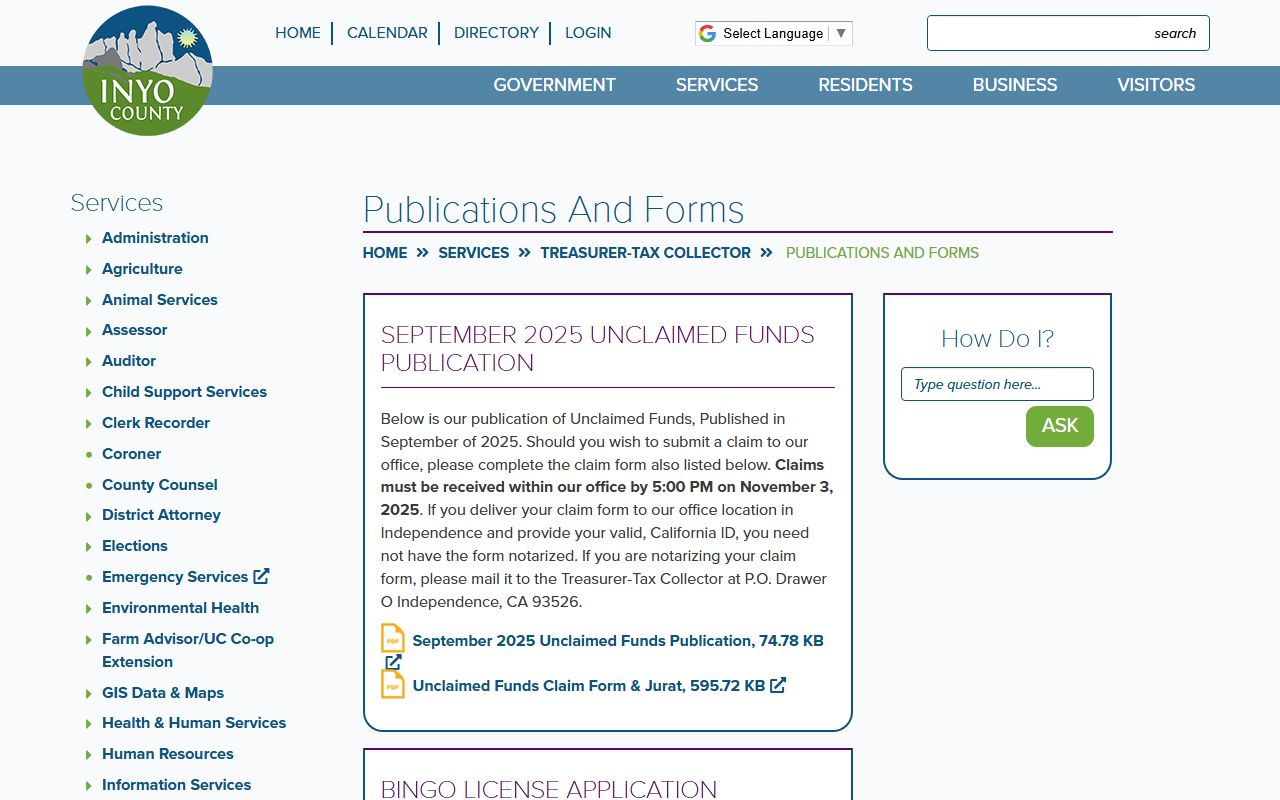Click PDF icon beside Unclaimed Funds Claim Form
The width and height of the screenshot is (1280, 800).
[393, 684]
